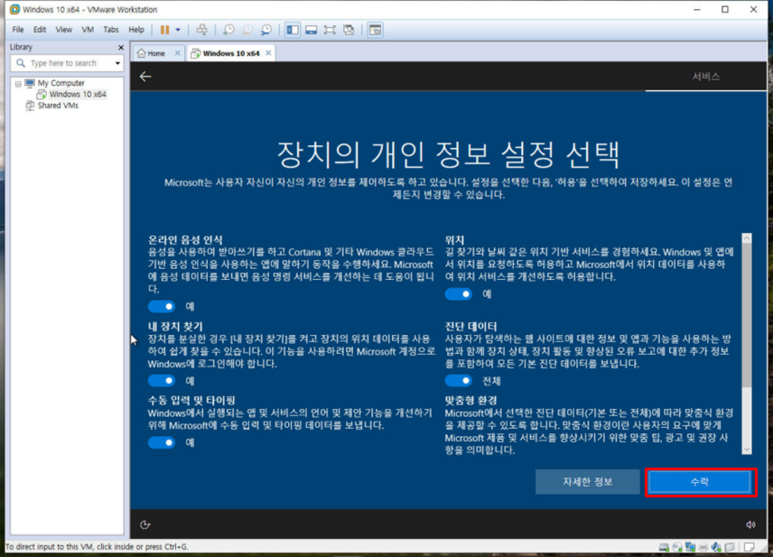Click the 자세한 정보 button

588,482
